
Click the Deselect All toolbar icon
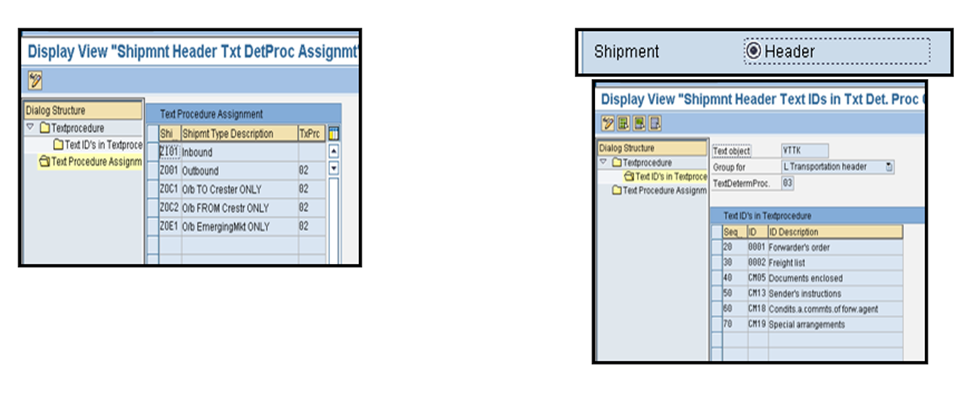(655, 123)
